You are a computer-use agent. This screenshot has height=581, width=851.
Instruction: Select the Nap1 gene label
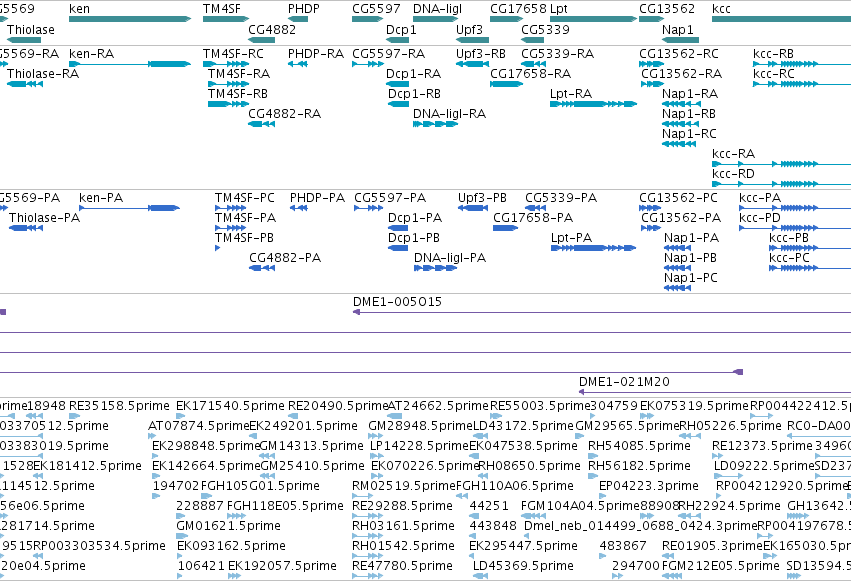pyautogui.click(x=677, y=29)
